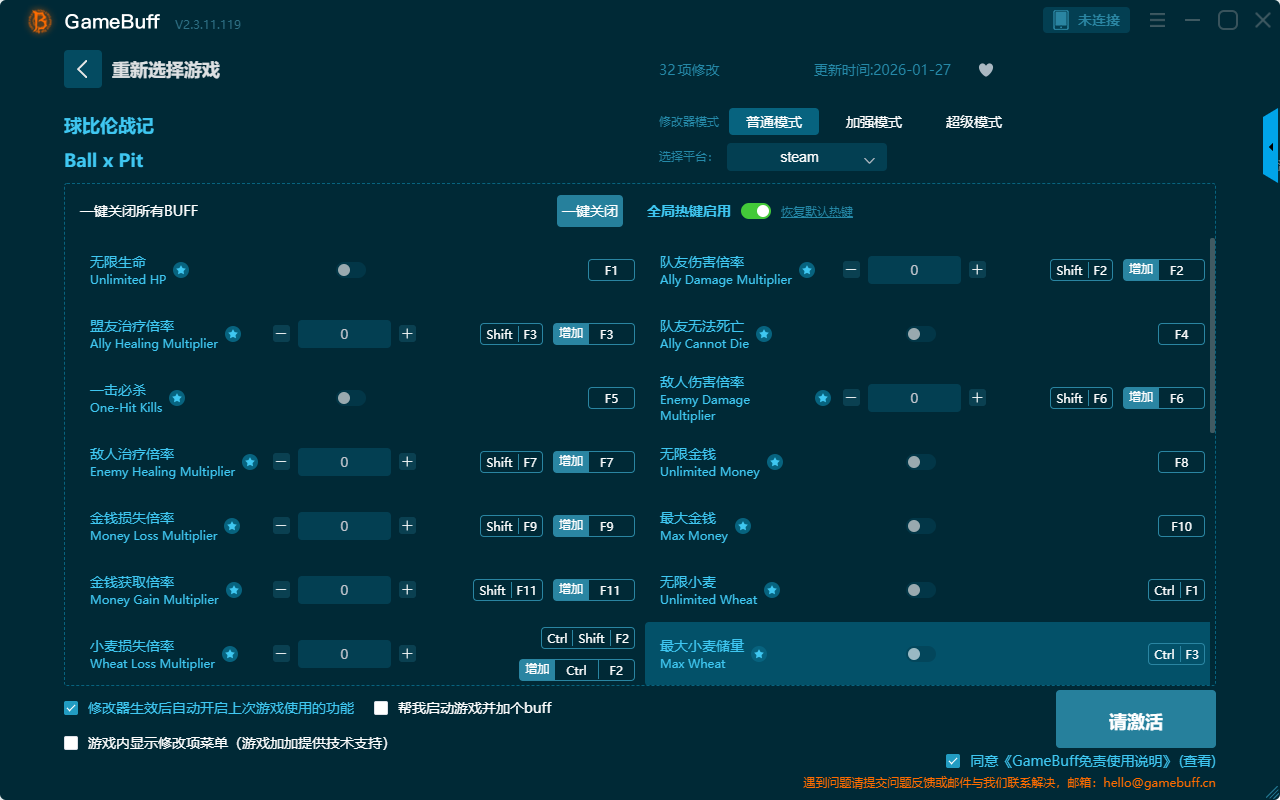
Task: Check the show in-game cheat menu checkbox
Action: click(71, 743)
